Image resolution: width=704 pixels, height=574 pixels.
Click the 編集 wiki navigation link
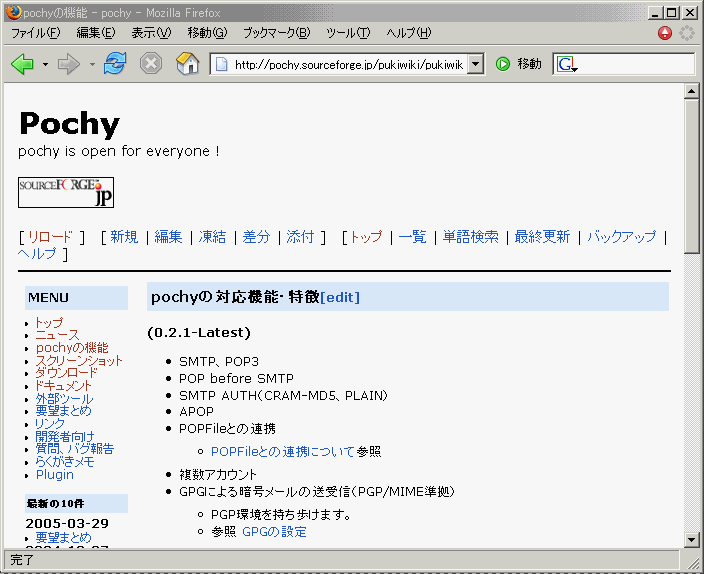[x=168, y=237]
